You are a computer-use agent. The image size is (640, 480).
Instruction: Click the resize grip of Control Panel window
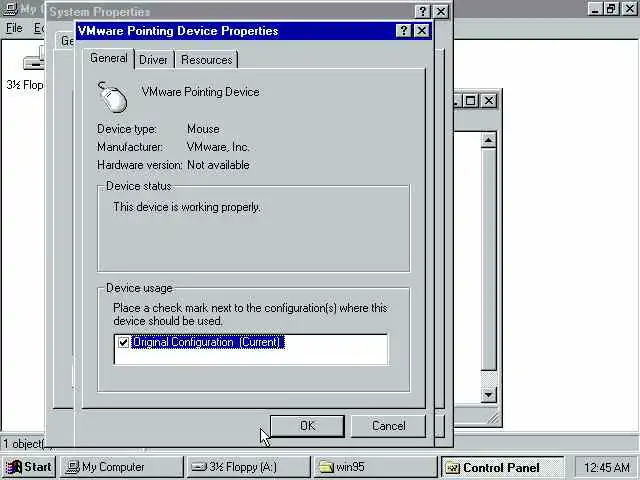[494, 419]
